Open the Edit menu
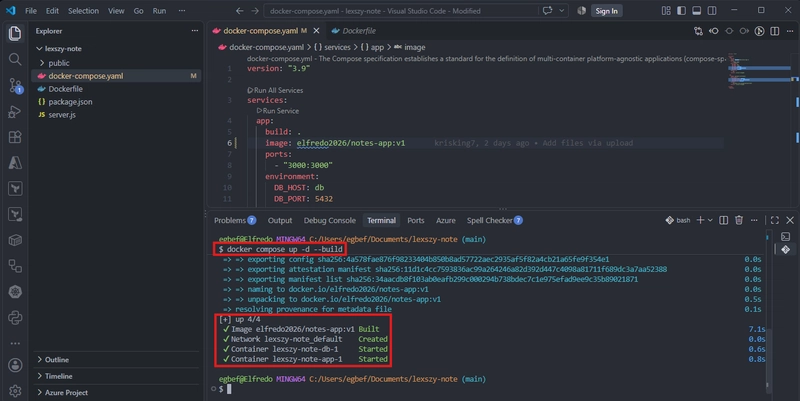 (x=52, y=11)
